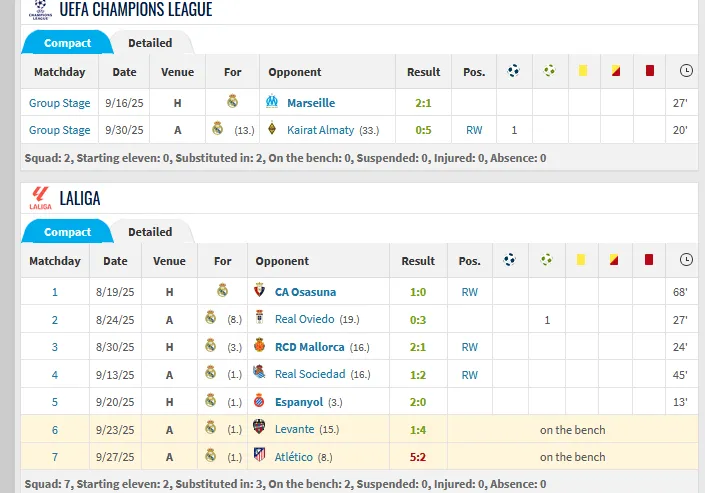Viewport: 705px width, 493px height.
Task: Open the Real Oviedo club link
Action: coord(304,319)
